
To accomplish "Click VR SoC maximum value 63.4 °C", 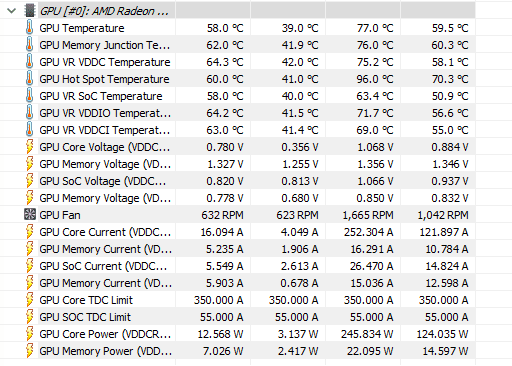I will [375, 96].
